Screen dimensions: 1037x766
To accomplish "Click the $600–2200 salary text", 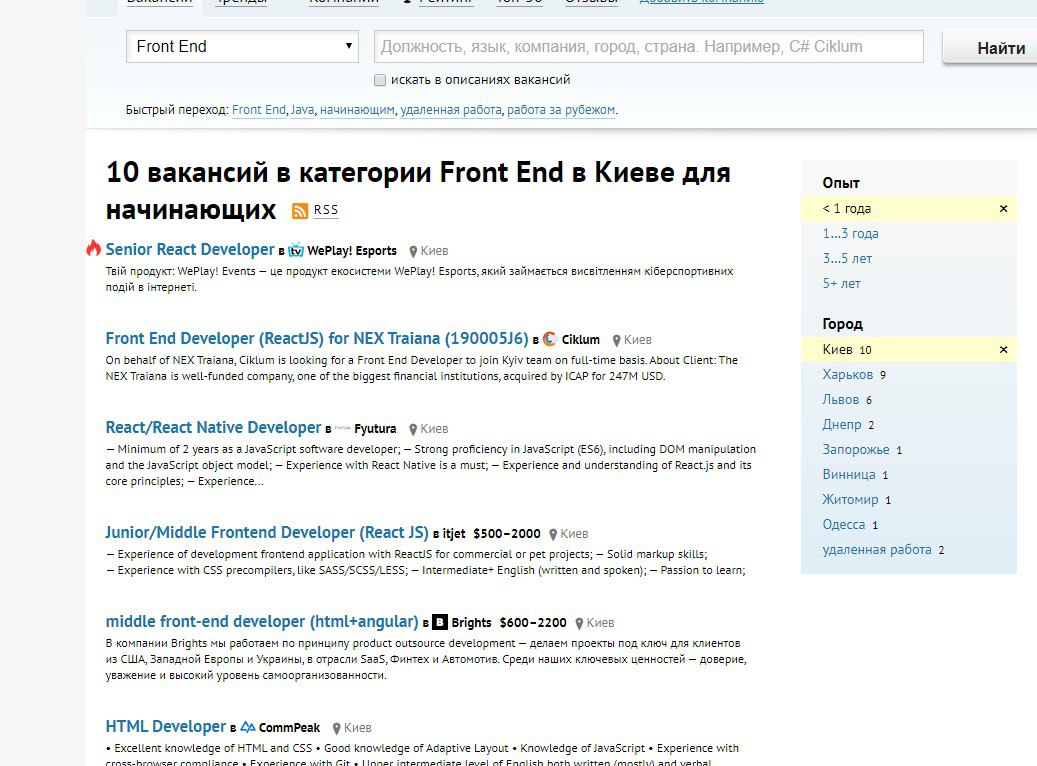I will (533, 623).
